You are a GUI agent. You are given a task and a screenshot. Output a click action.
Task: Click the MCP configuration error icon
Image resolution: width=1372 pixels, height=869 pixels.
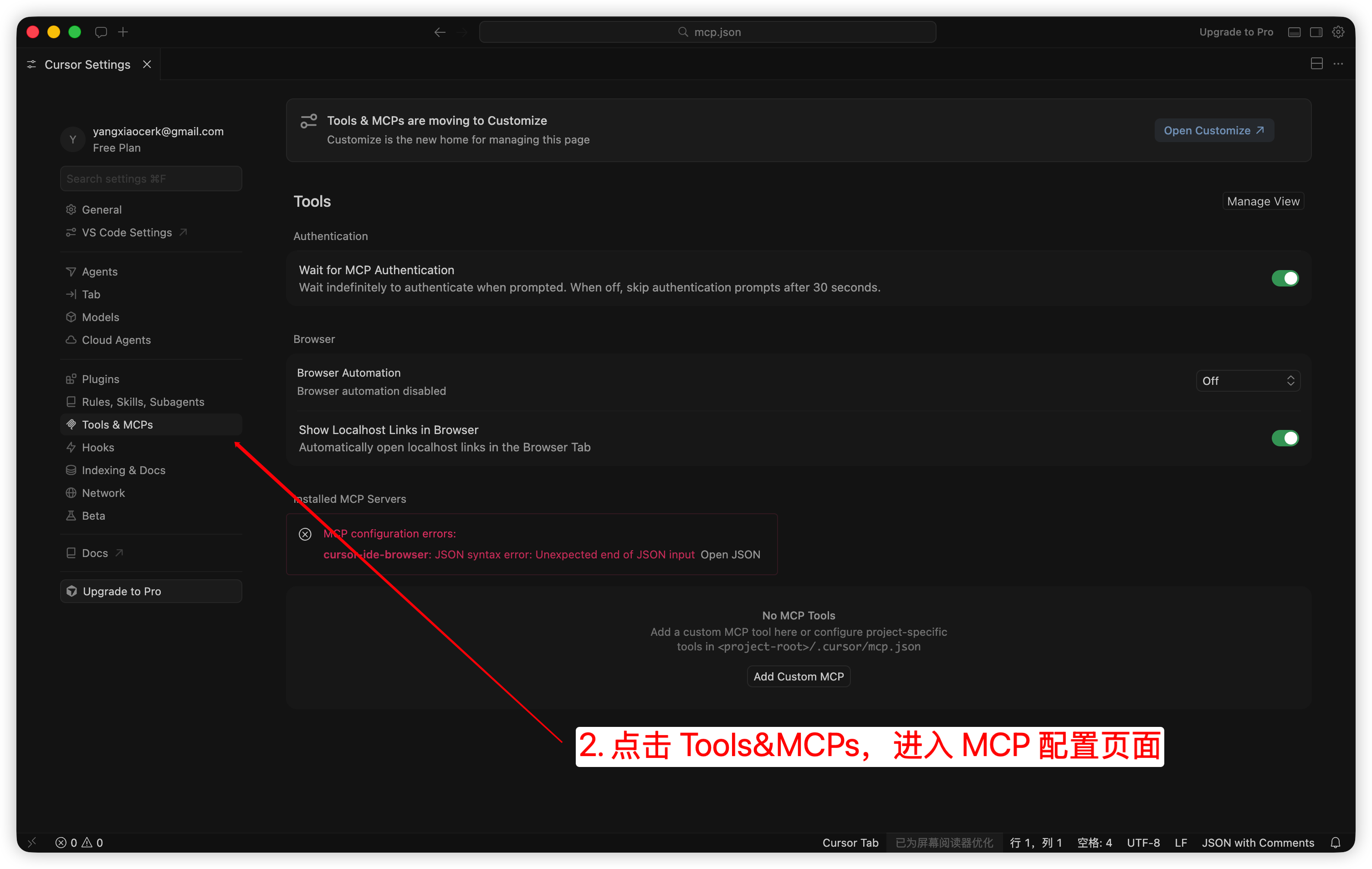[x=305, y=534]
